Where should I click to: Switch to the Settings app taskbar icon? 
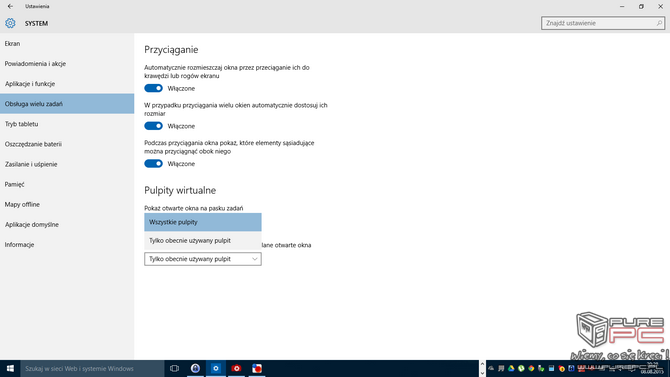[216, 368]
